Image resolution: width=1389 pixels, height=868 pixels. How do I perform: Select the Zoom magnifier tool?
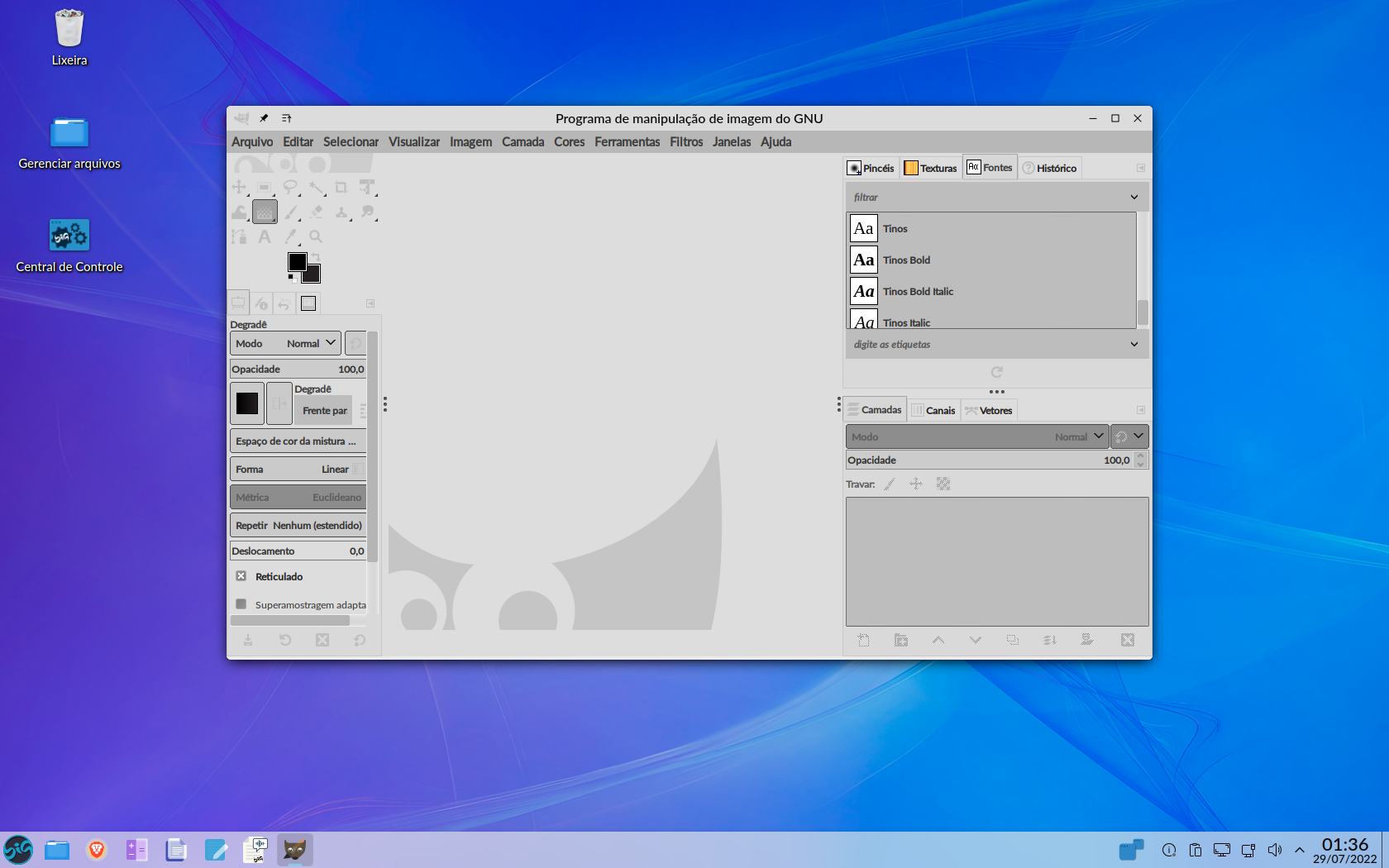[316, 237]
